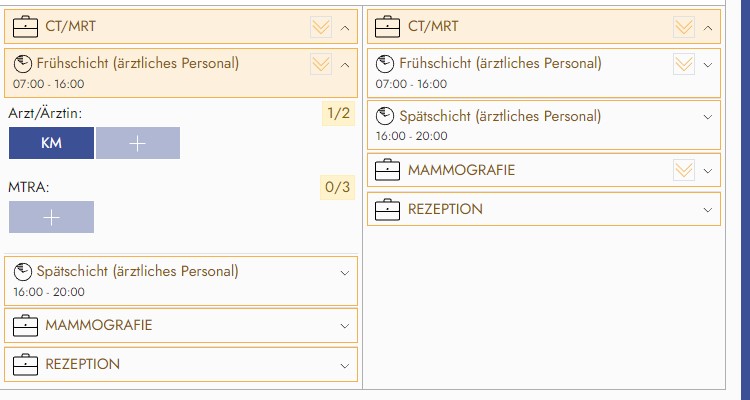Click the briefcase icon of left CT/MRT
The width and height of the screenshot is (750, 400).
tap(26, 27)
